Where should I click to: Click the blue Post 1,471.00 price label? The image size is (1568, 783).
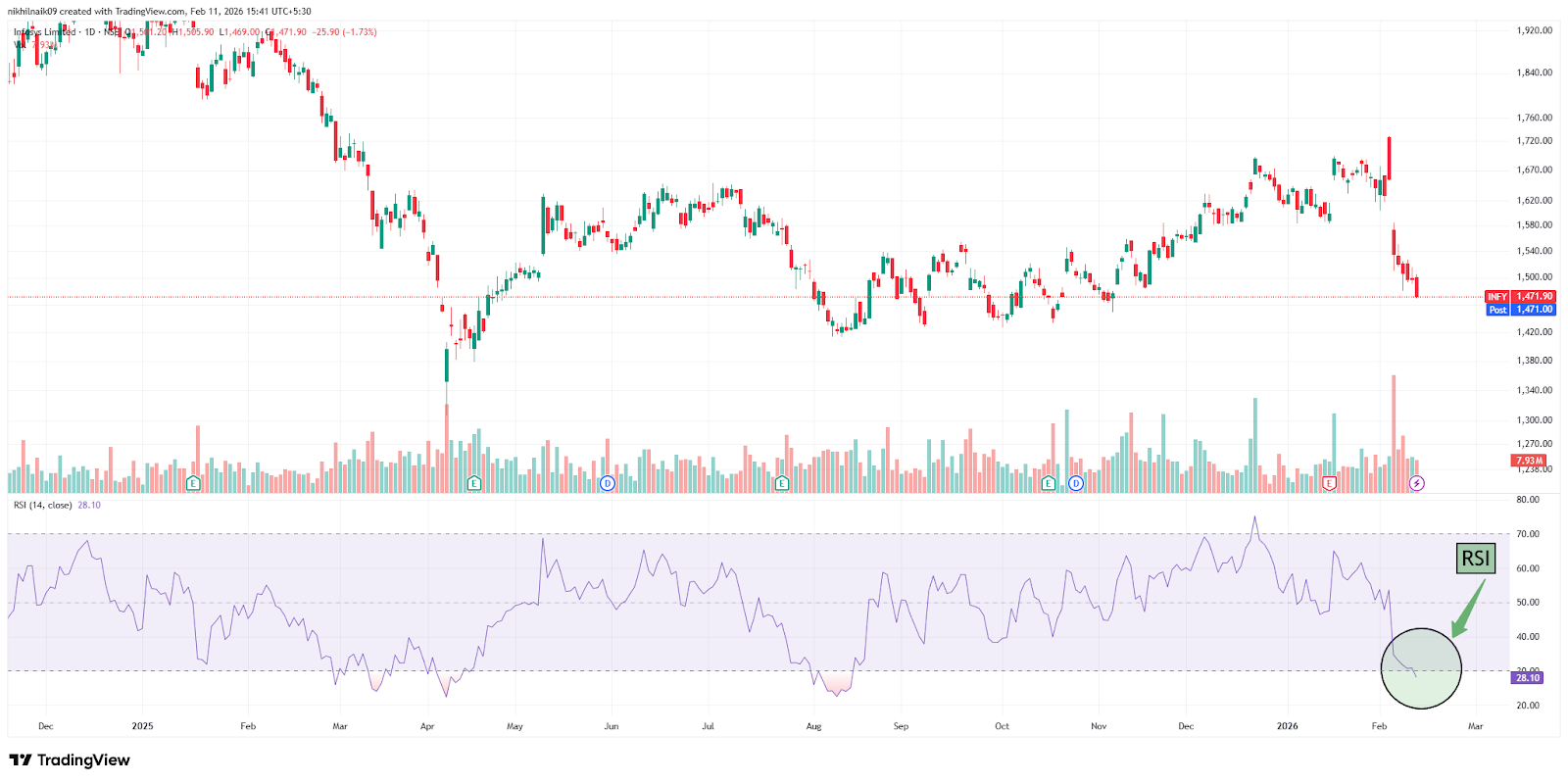tap(1520, 310)
